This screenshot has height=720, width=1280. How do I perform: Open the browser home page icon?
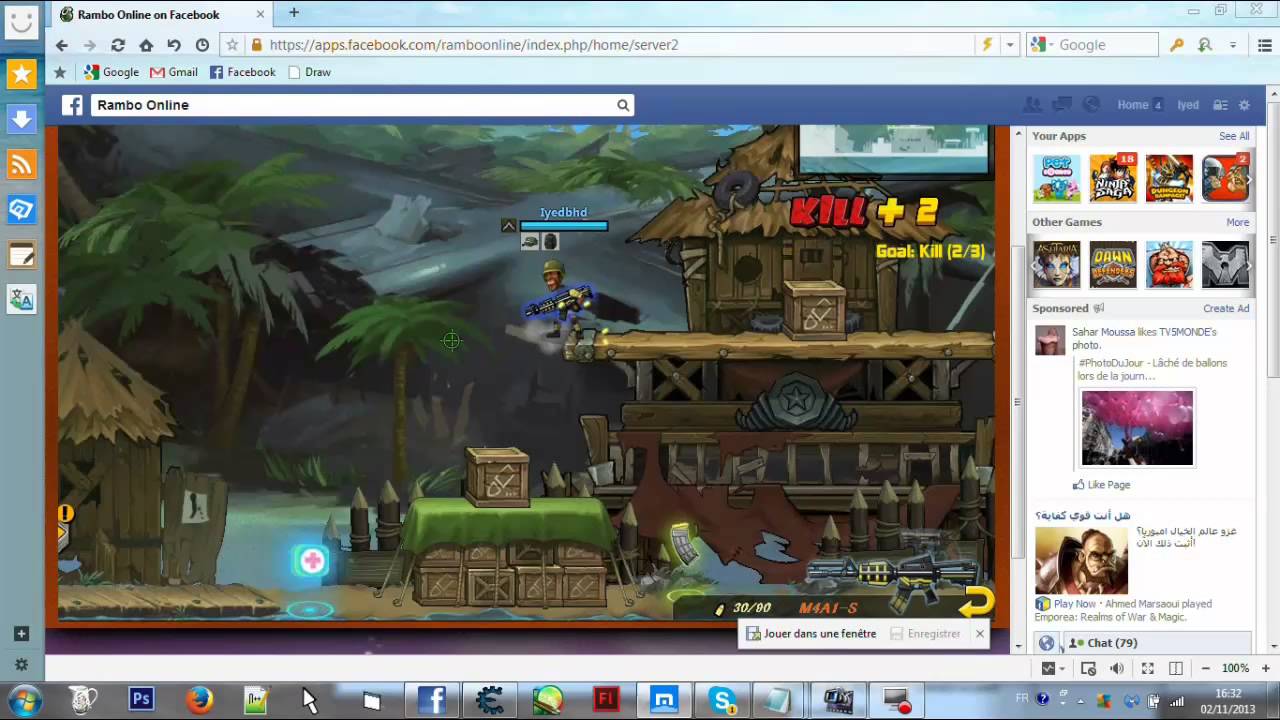[x=146, y=45]
